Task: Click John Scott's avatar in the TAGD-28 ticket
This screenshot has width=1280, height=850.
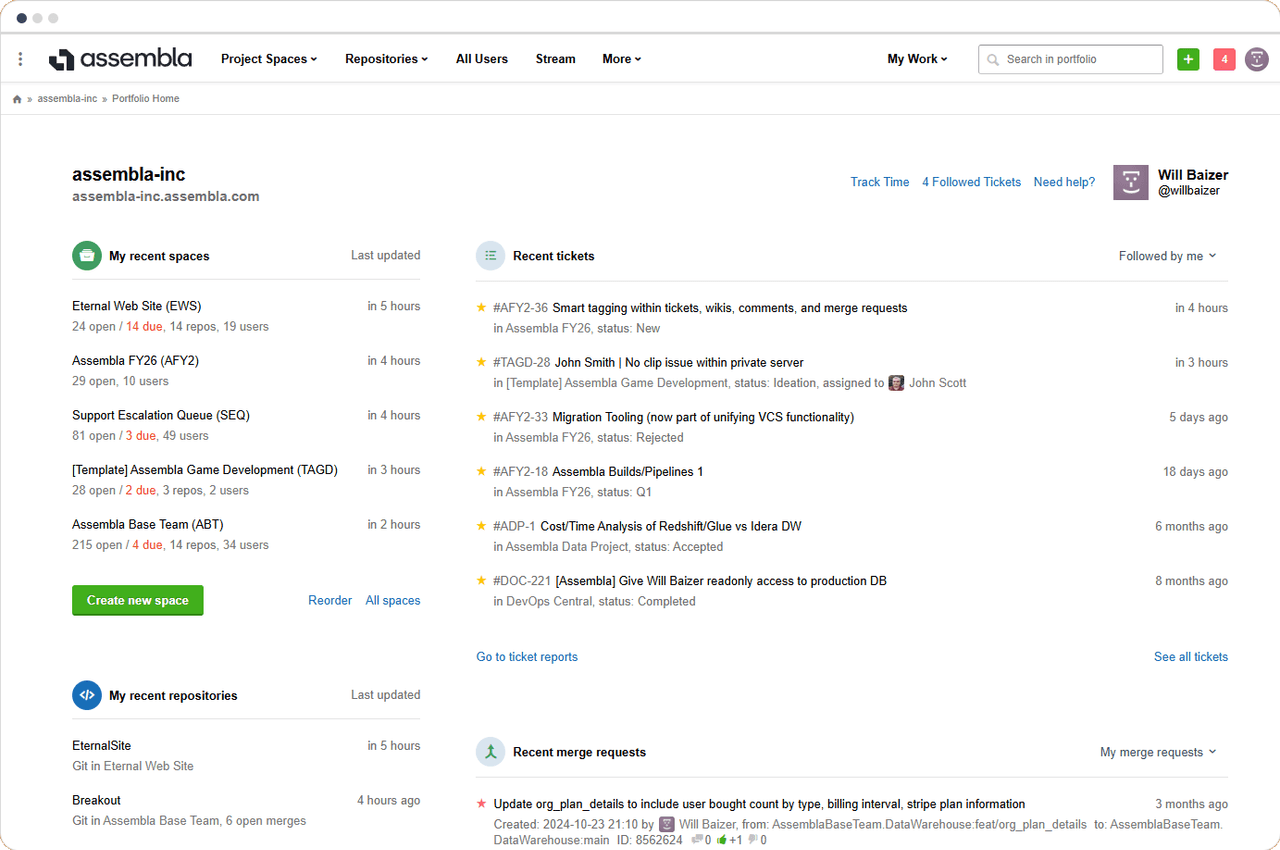Action: click(x=896, y=383)
